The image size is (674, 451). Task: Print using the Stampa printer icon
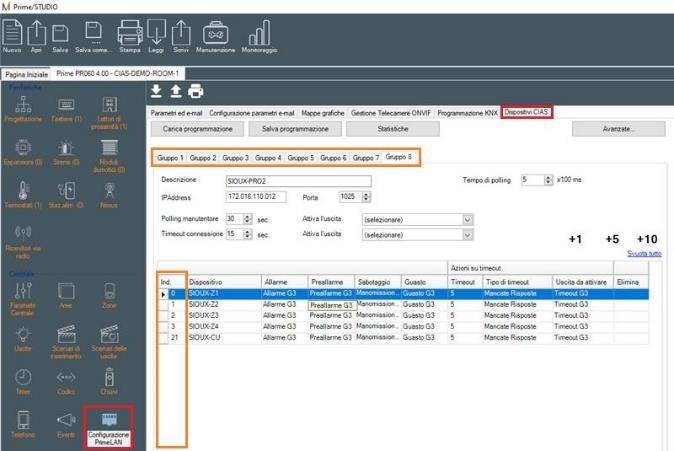tap(130, 33)
